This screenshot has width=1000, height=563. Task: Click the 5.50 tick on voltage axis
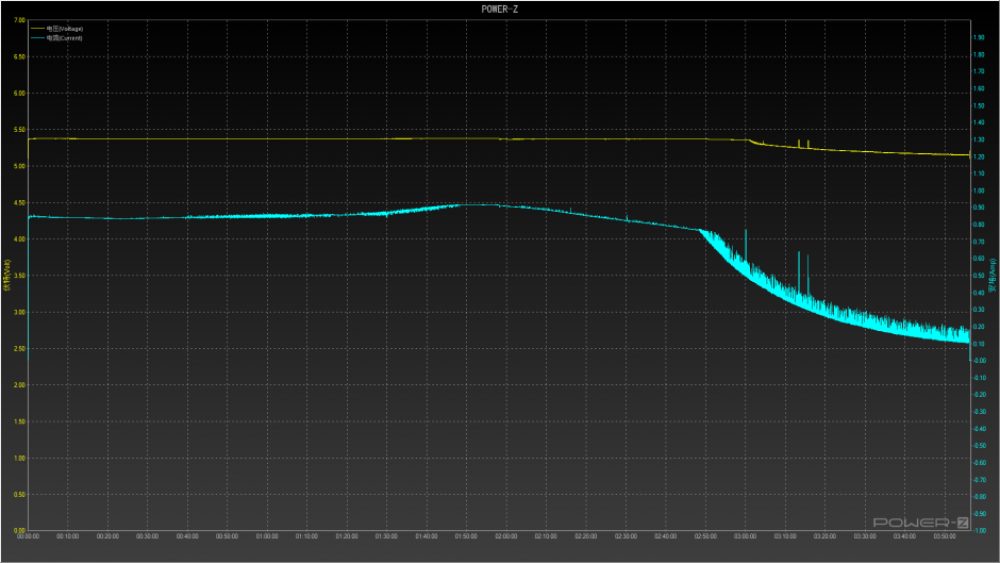click(19, 130)
